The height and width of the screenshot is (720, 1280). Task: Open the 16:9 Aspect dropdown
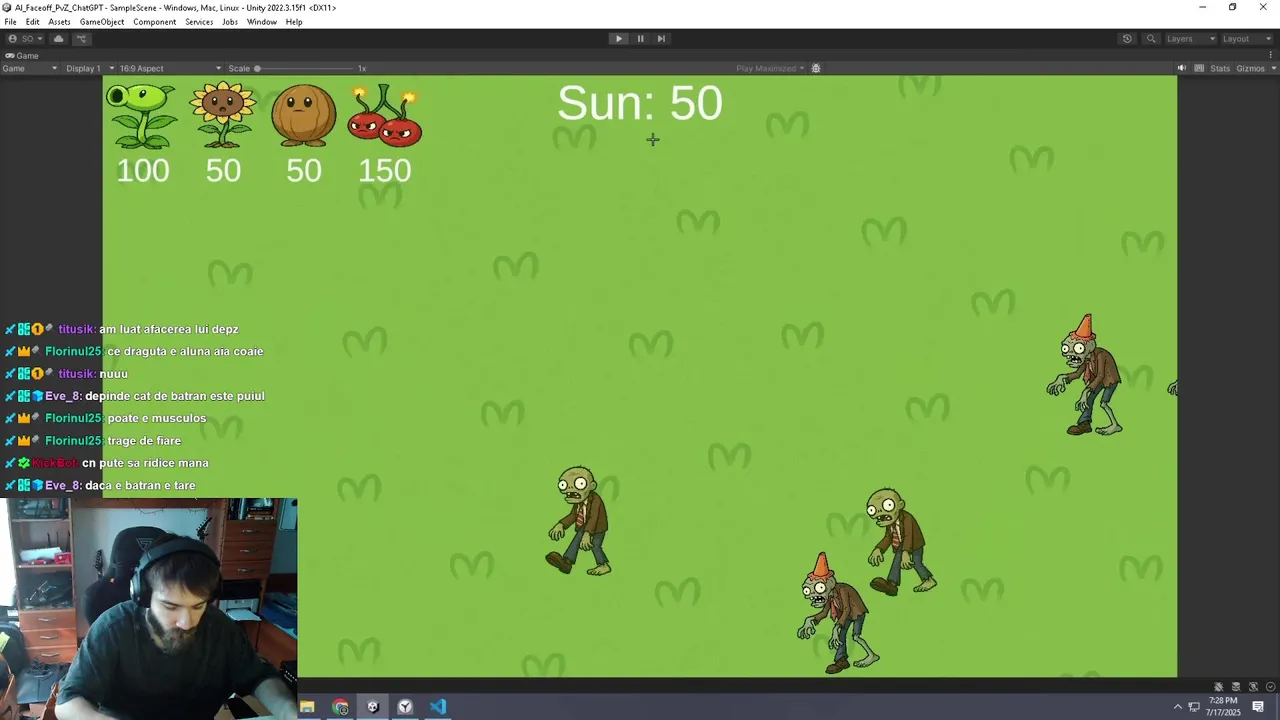(170, 68)
